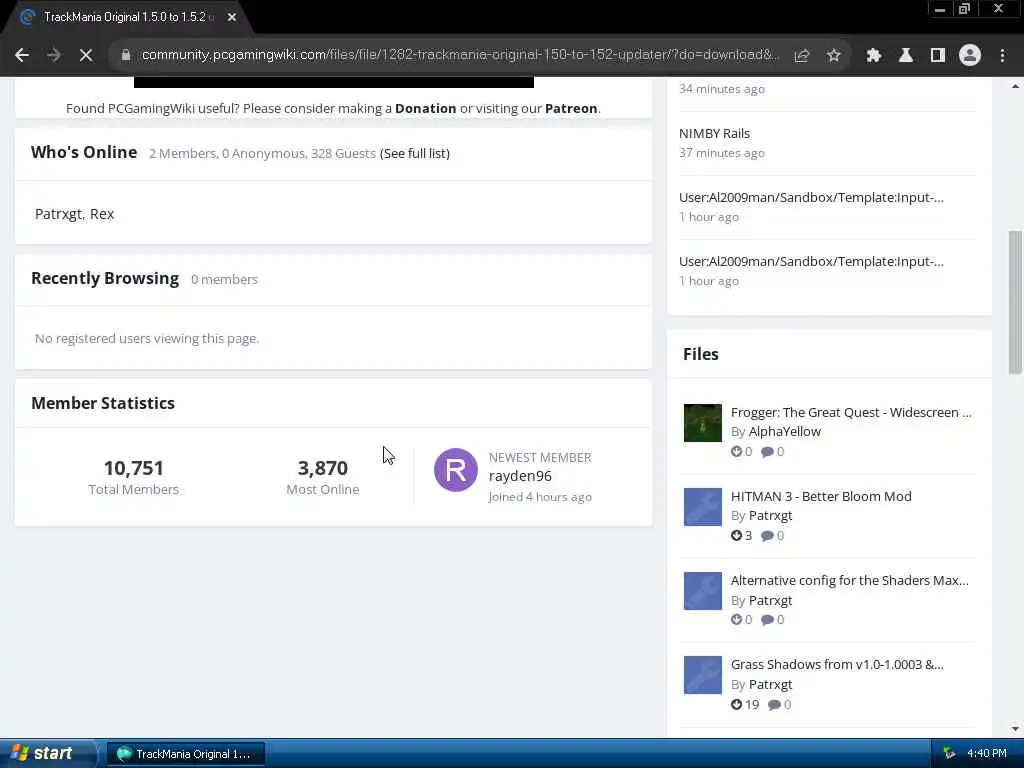Open Grass Shadows from v1.0-1.0003 file

click(x=837, y=664)
